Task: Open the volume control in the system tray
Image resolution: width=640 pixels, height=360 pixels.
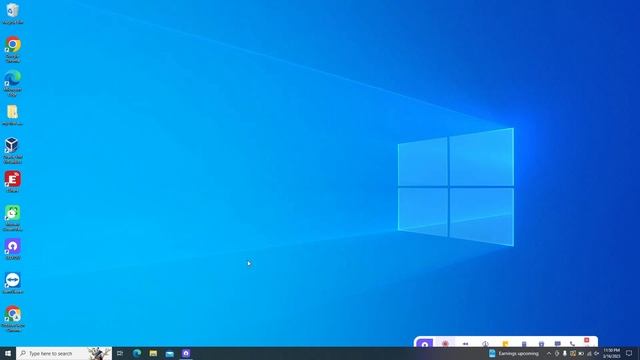Action: pyautogui.click(x=597, y=353)
